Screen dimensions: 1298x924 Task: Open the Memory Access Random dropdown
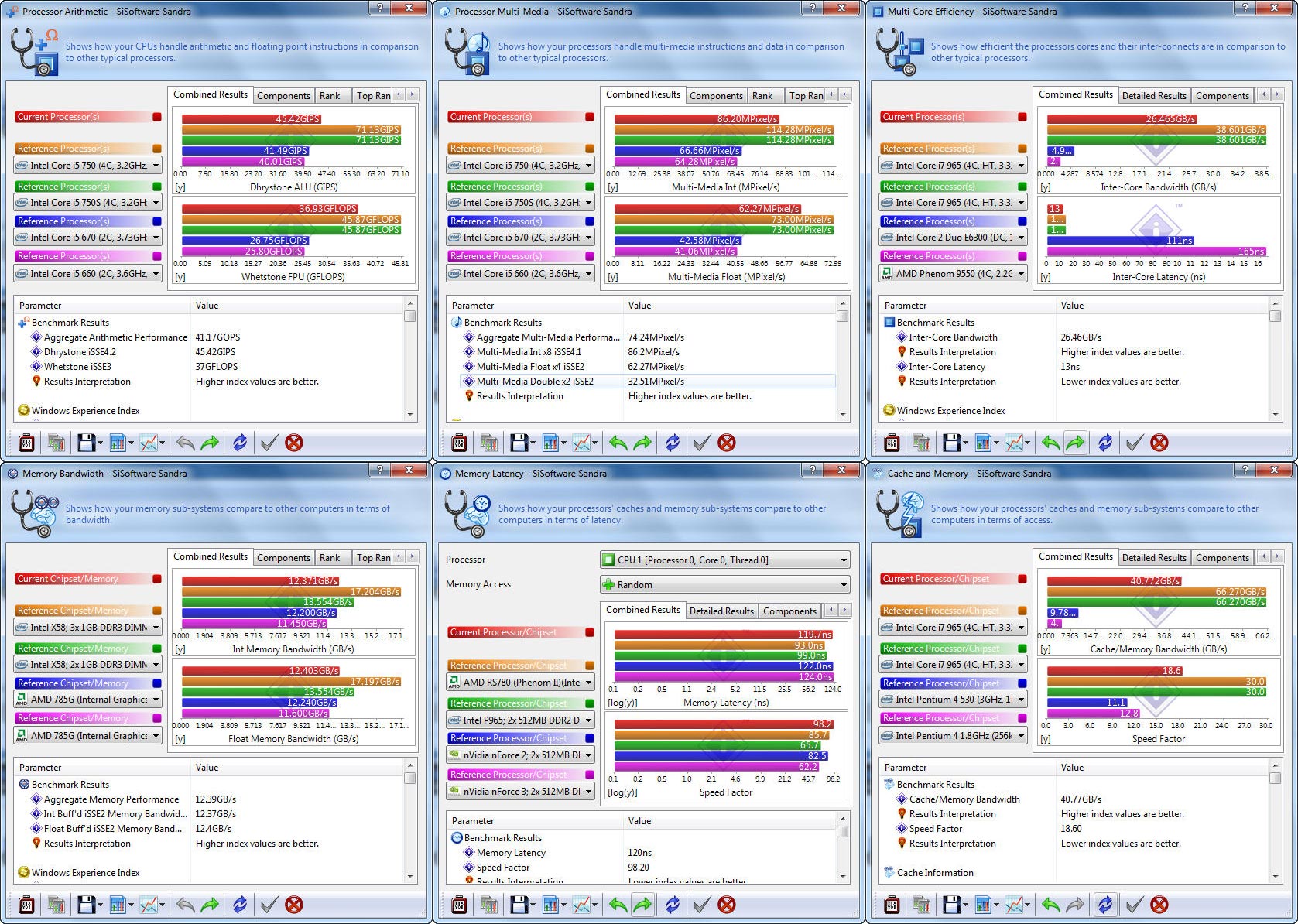pos(724,584)
